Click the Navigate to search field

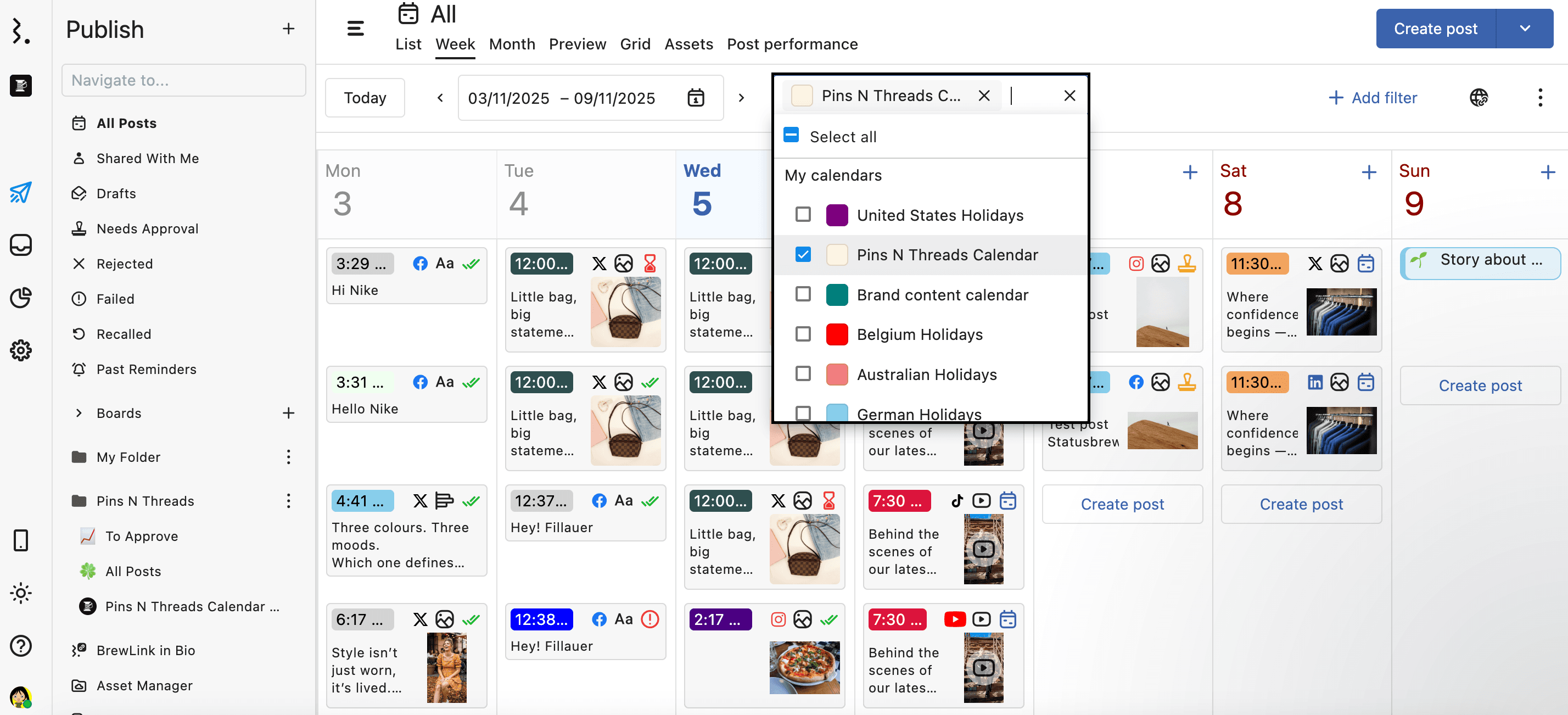pos(183,80)
